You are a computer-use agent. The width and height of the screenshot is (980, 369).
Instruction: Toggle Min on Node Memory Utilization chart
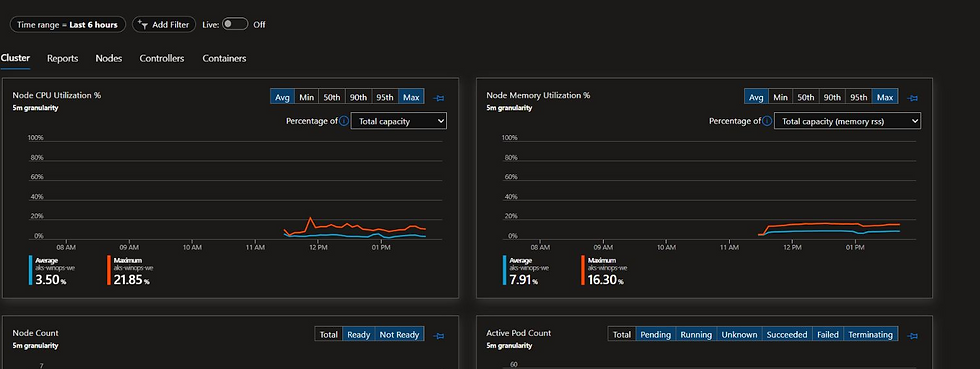tap(780, 97)
